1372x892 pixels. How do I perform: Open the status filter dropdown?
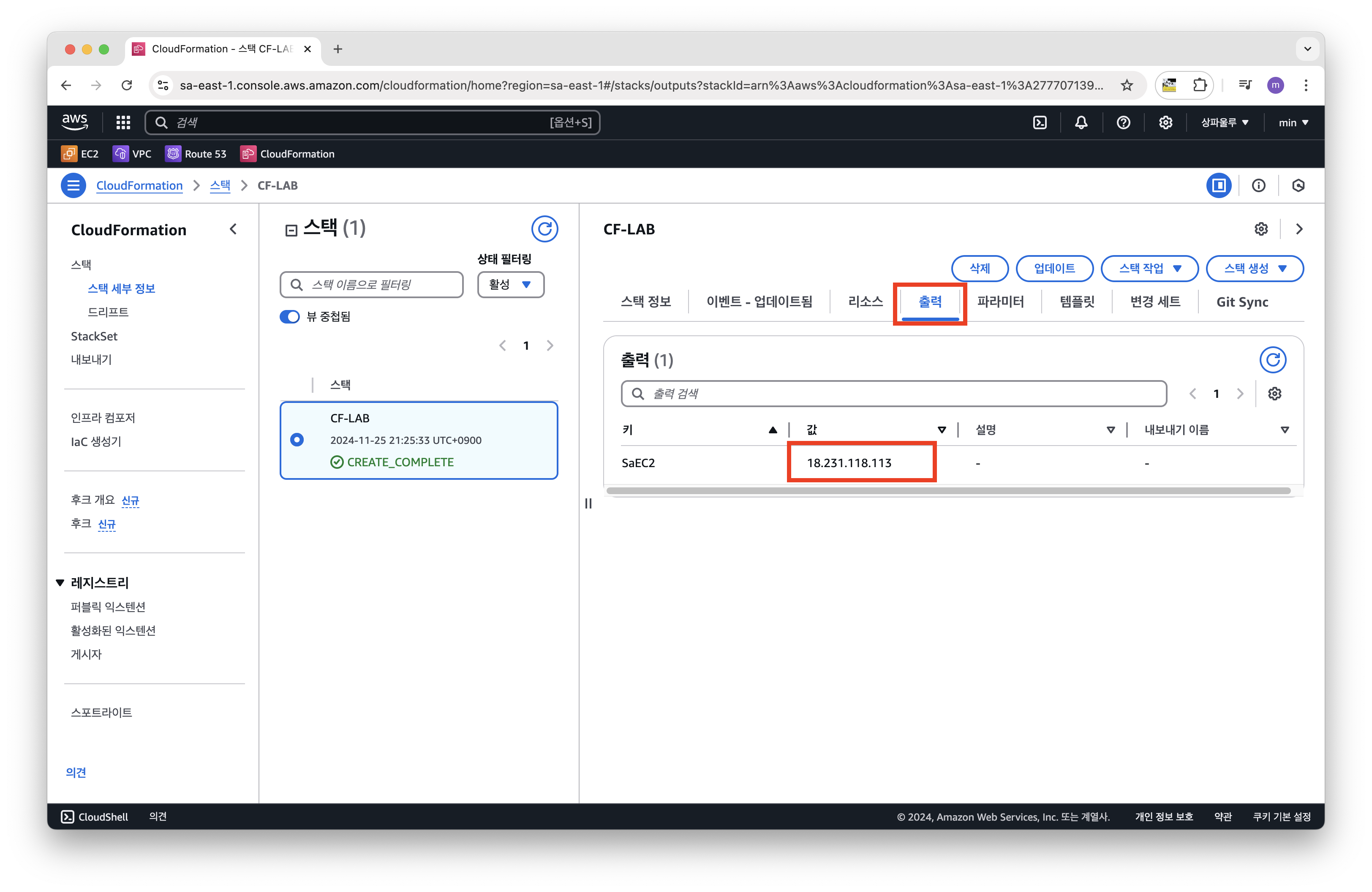[x=510, y=285]
